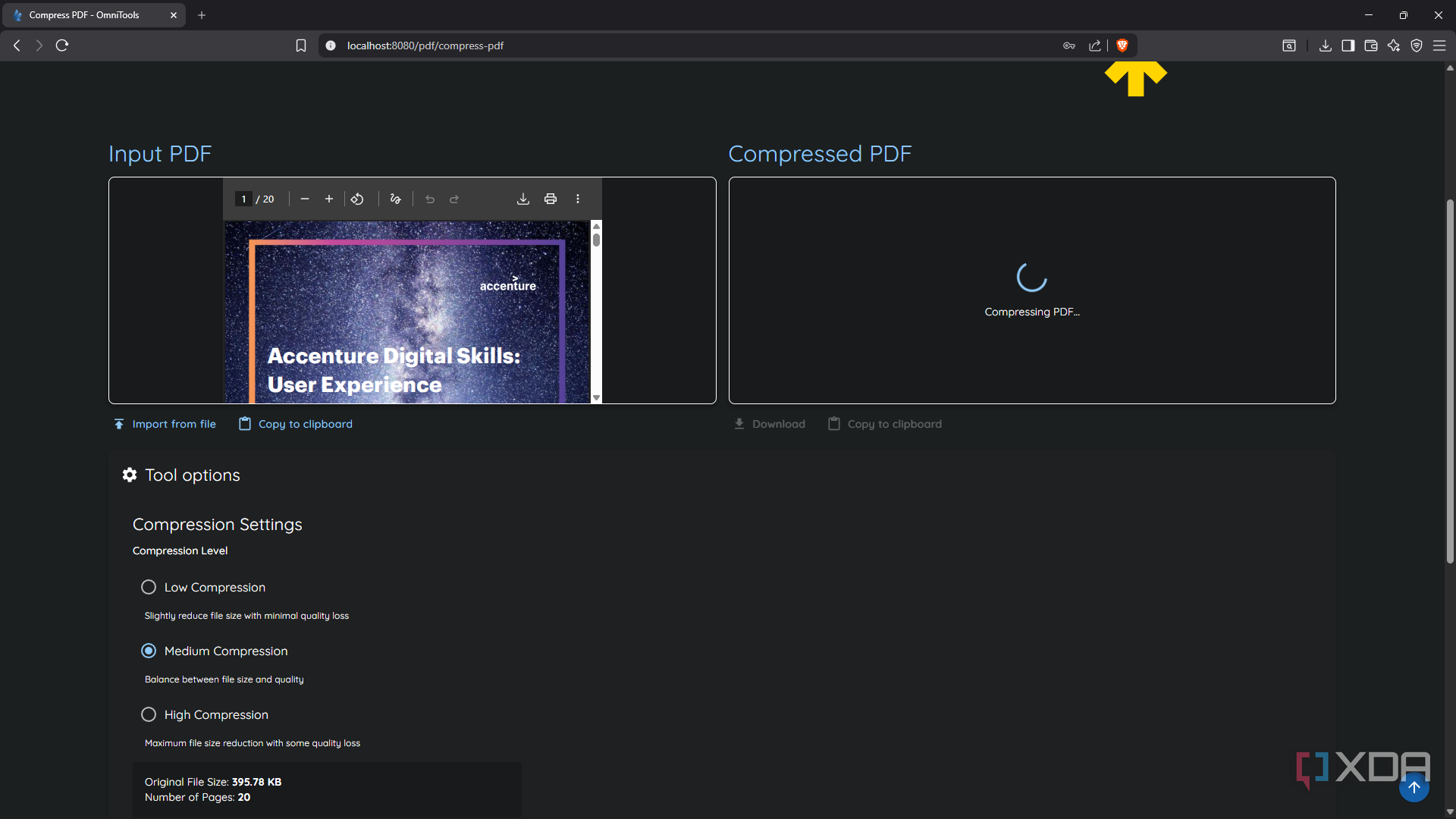Click the undo arrow in the PDF viewer

click(430, 199)
